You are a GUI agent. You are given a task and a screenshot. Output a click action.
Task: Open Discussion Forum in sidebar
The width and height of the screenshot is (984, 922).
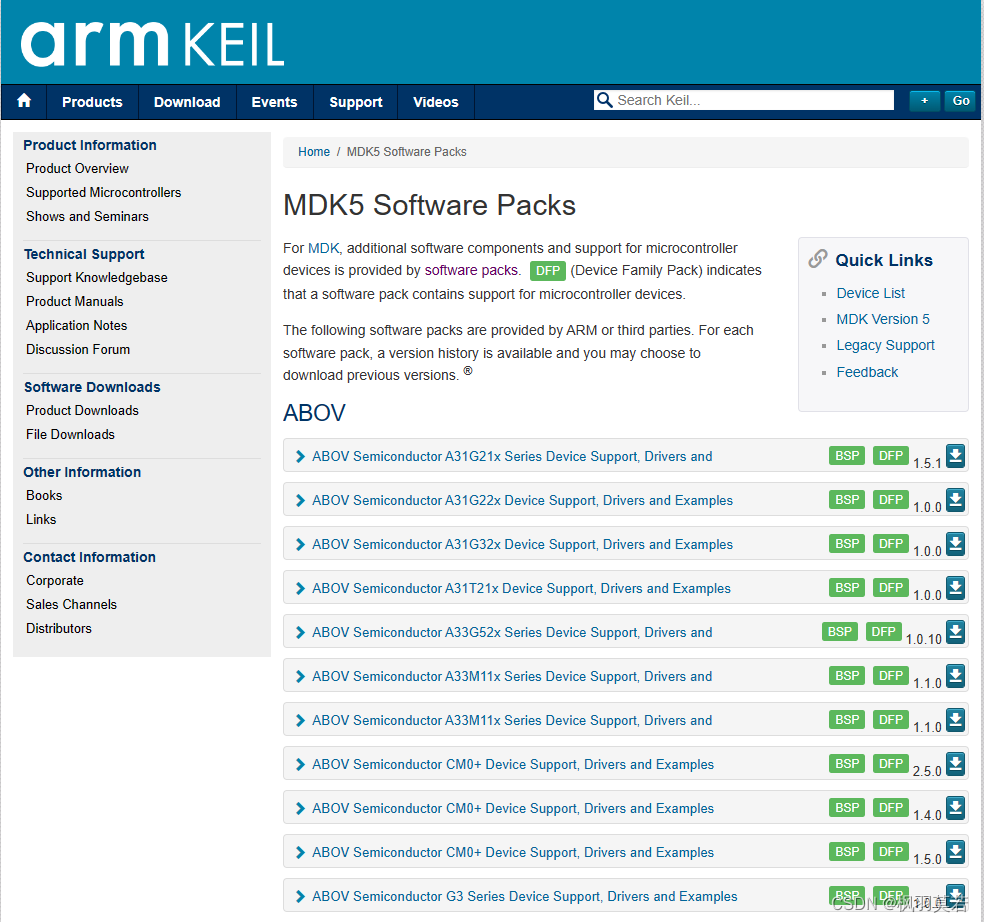(78, 349)
